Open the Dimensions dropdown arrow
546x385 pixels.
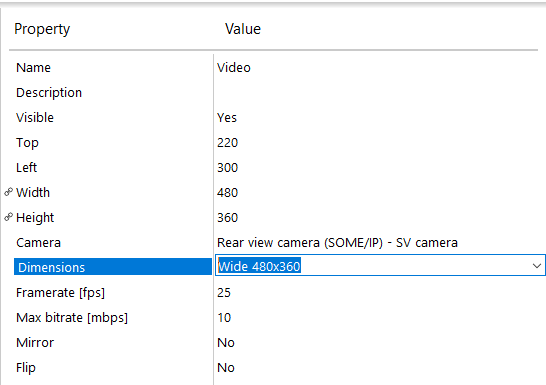537,266
